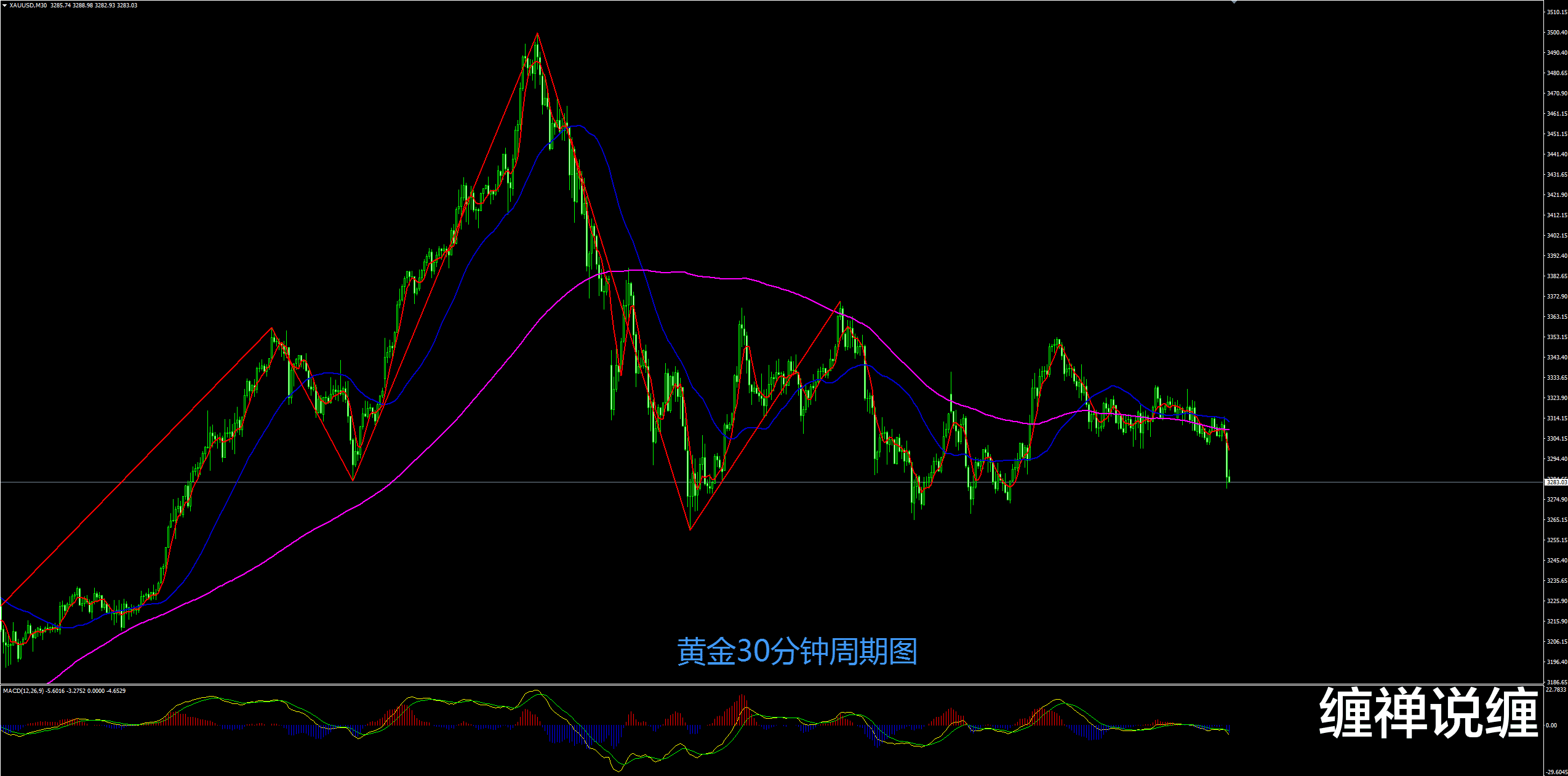Click the deepest MACD trough in lower panel

click(x=617, y=770)
